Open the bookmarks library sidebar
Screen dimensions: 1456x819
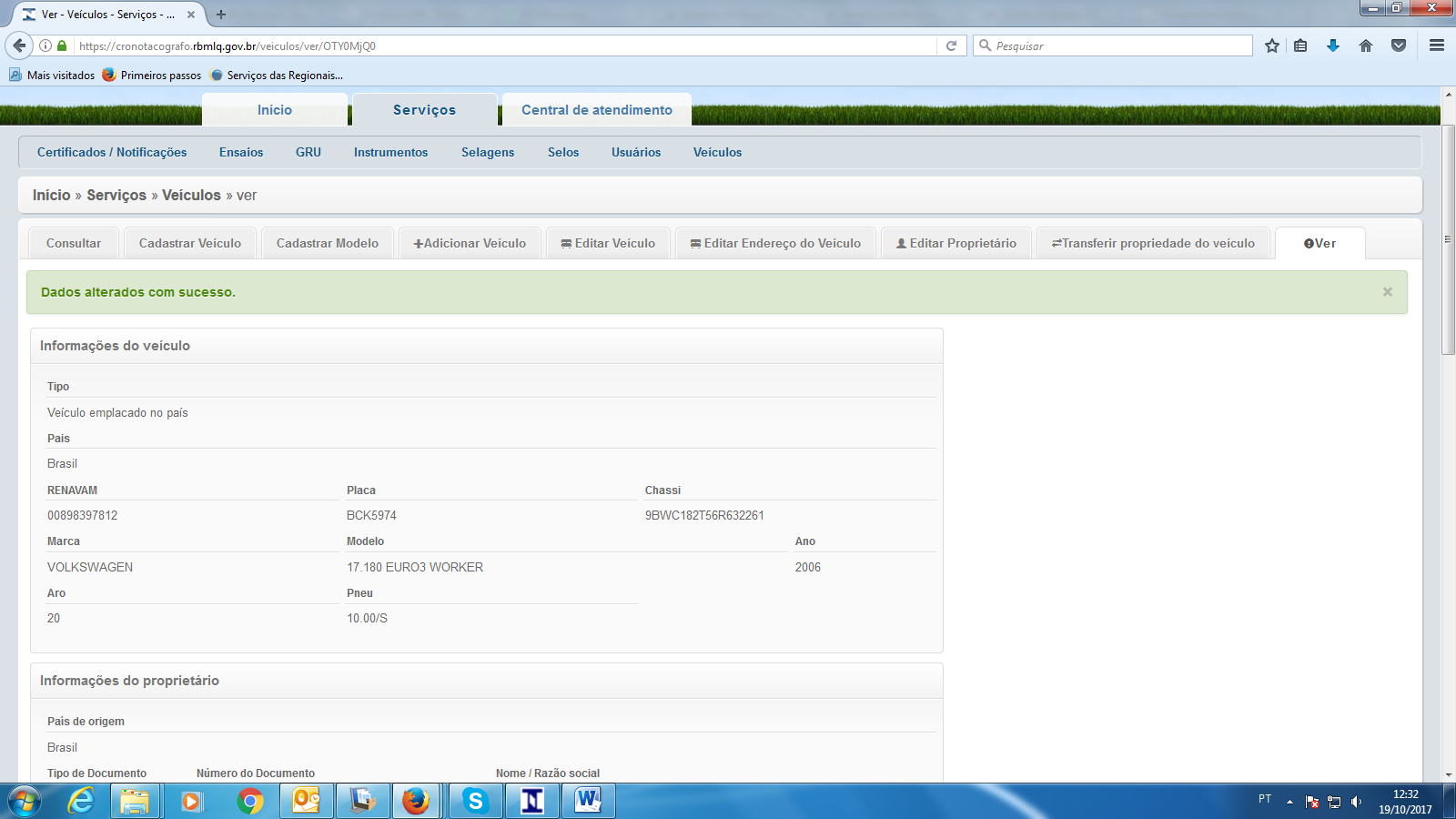[1300, 45]
